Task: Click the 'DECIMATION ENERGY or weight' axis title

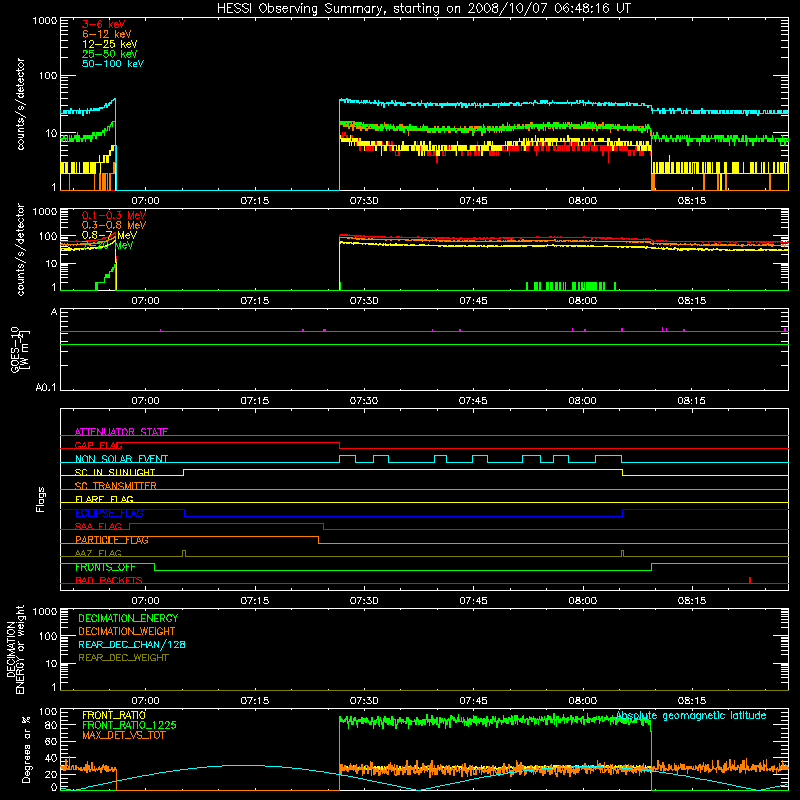Action: click(15, 649)
